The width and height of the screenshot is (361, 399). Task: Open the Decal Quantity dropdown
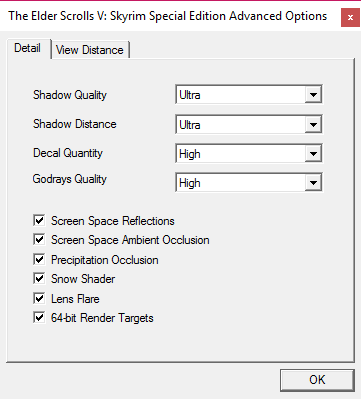pyautogui.click(x=249, y=154)
